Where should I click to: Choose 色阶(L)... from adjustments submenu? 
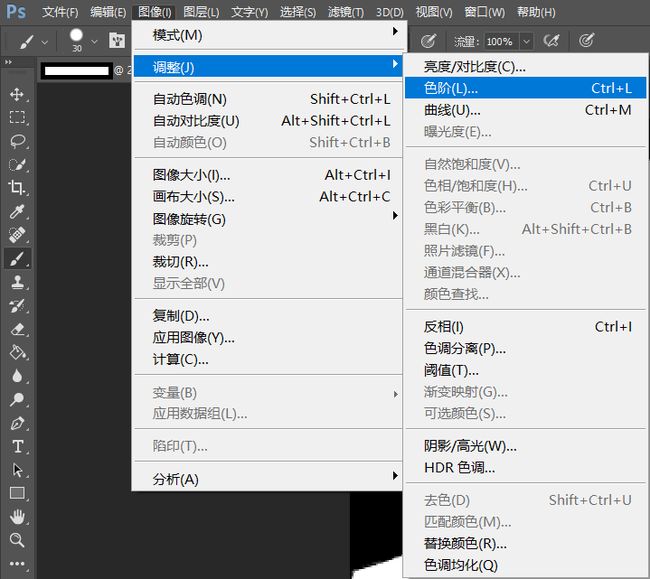525,88
